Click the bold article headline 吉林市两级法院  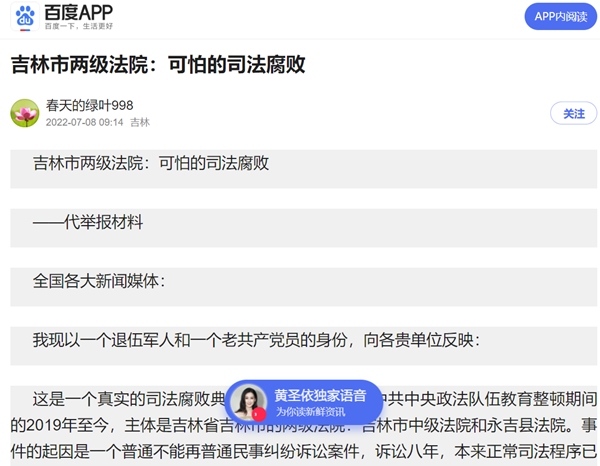point(157,65)
